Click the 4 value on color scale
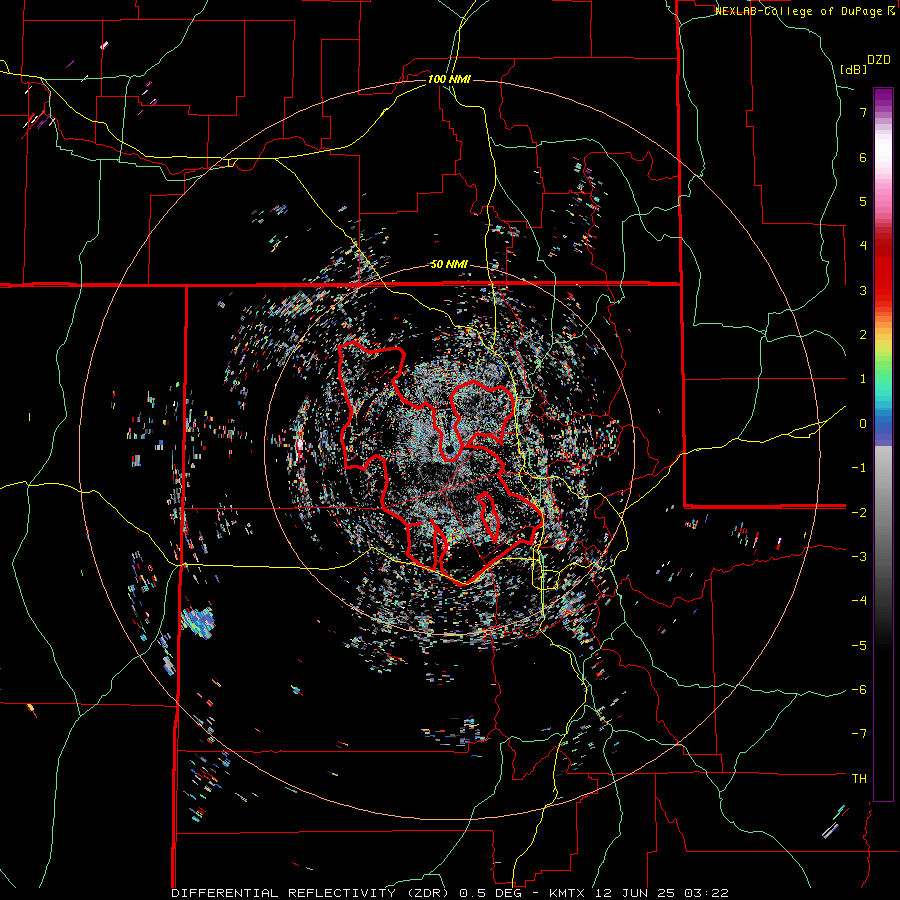900x900 pixels. click(x=863, y=246)
